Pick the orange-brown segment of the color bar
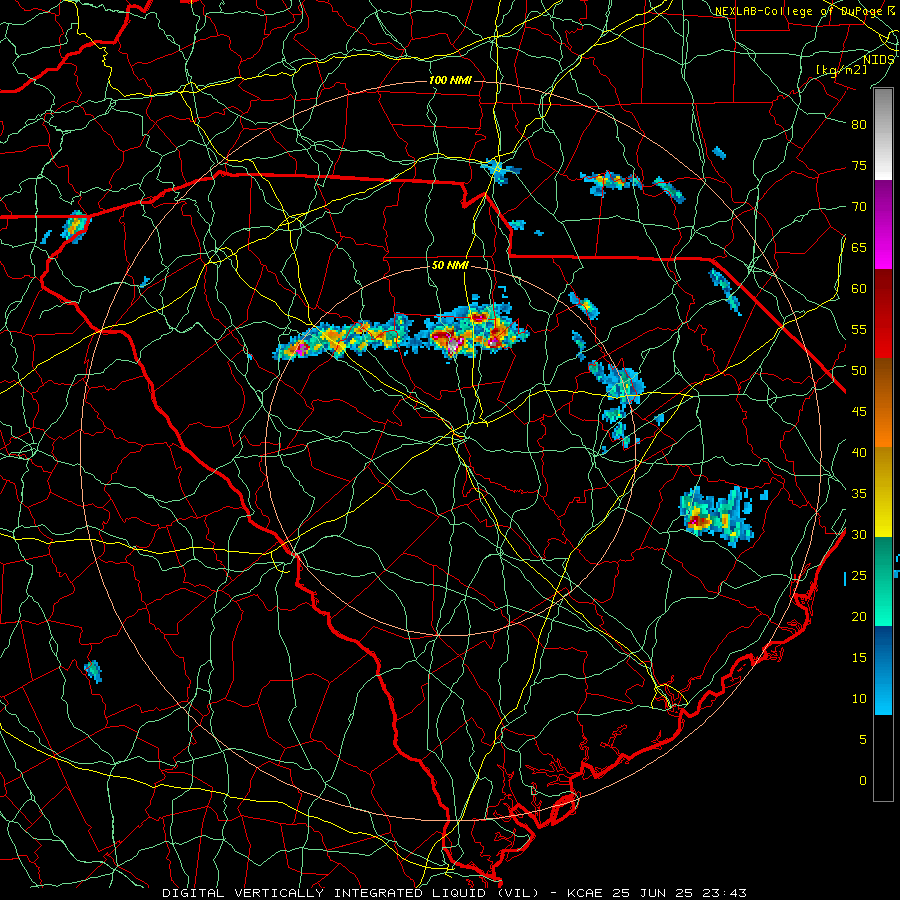900x900 pixels. click(883, 403)
